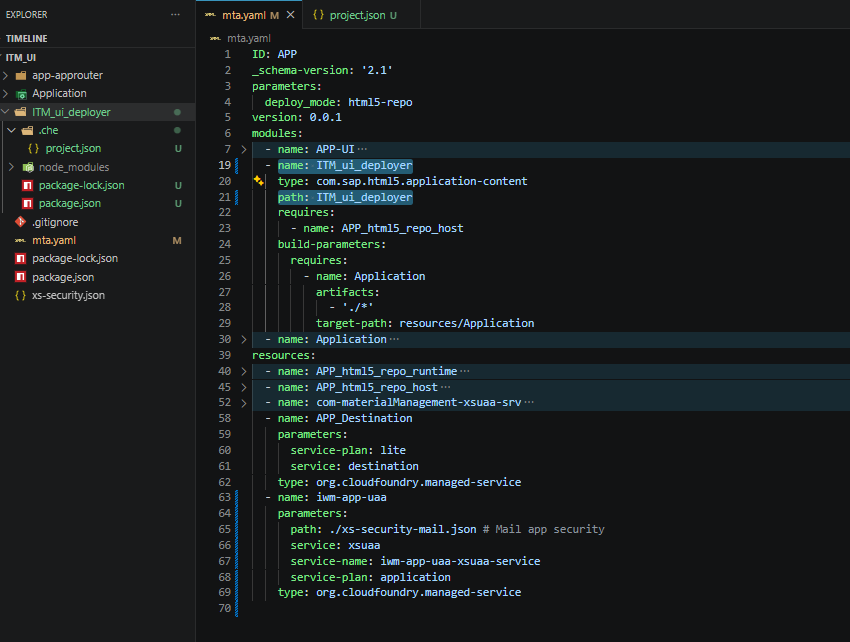
Task: Click the mta.yaml breadcrumb item
Action: (x=248, y=38)
